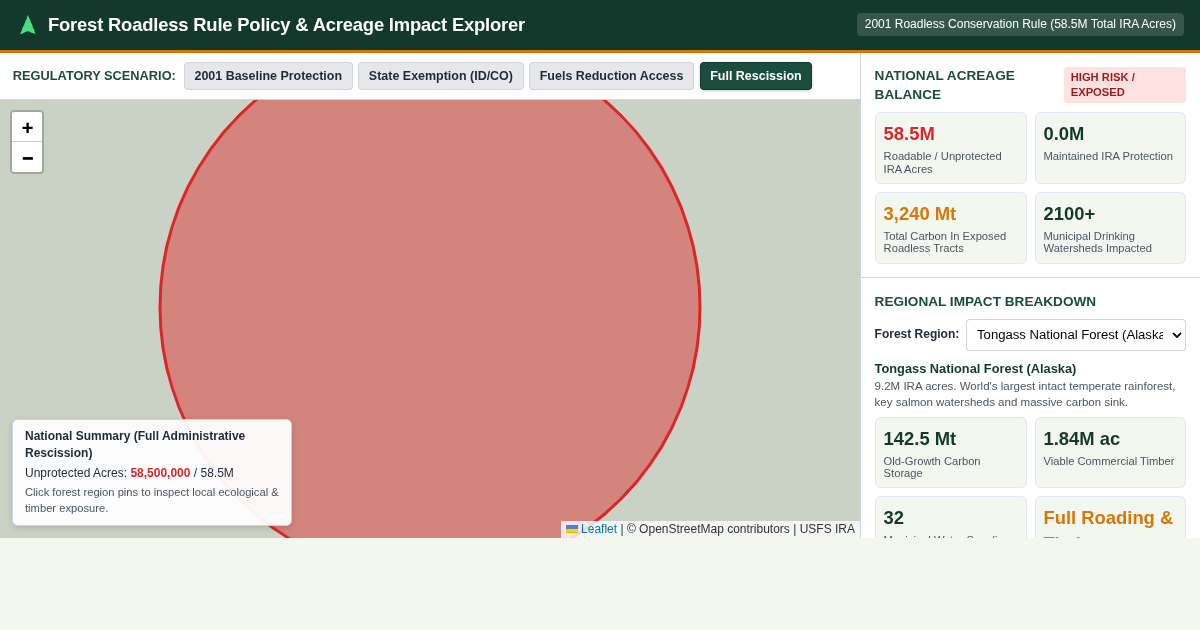Click the REGIONAL IMPACT BREAKDOWN heading
Image resolution: width=1200 pixels, height=630 pixels.
(x=985, y=301)
